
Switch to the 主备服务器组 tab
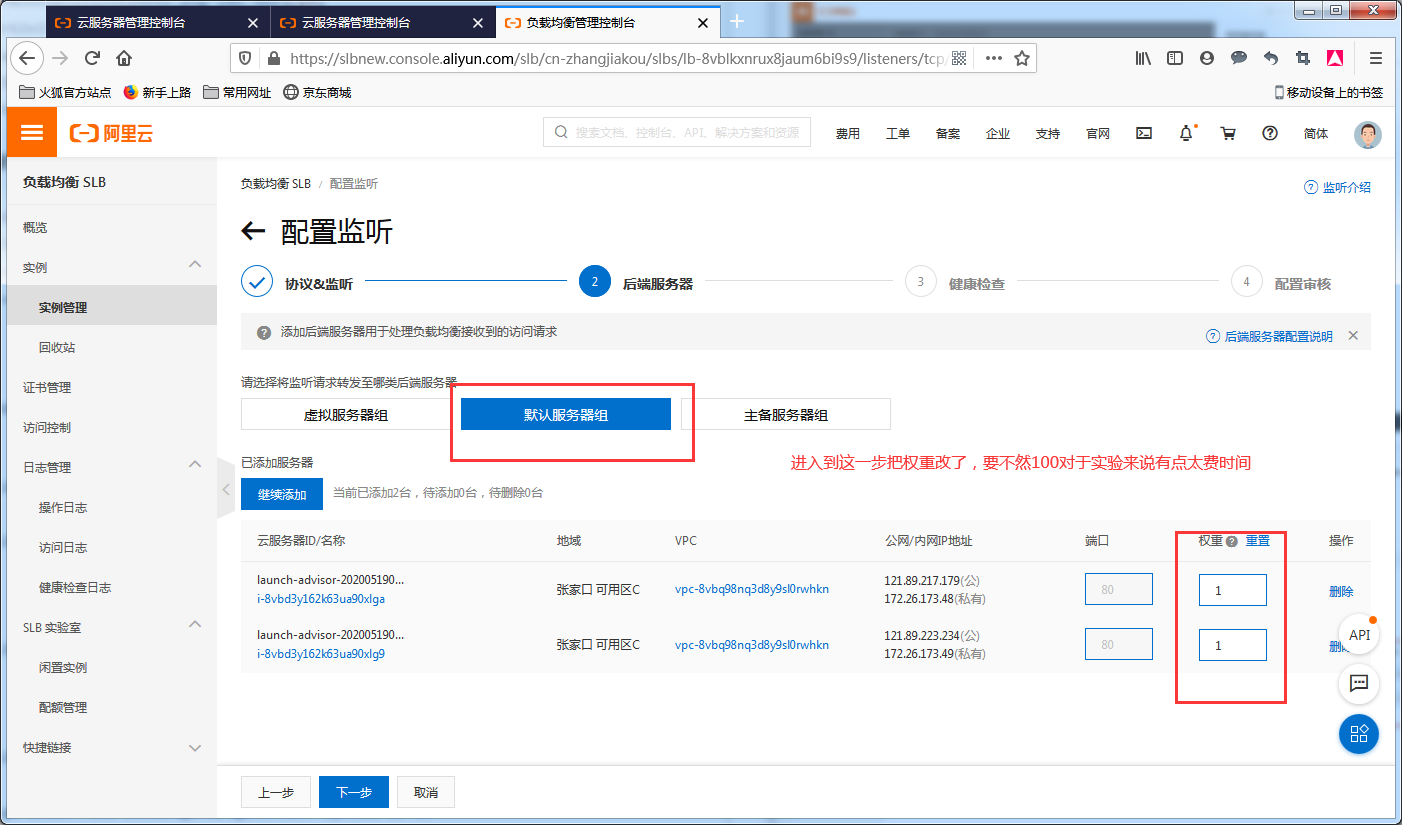[786, 413]
